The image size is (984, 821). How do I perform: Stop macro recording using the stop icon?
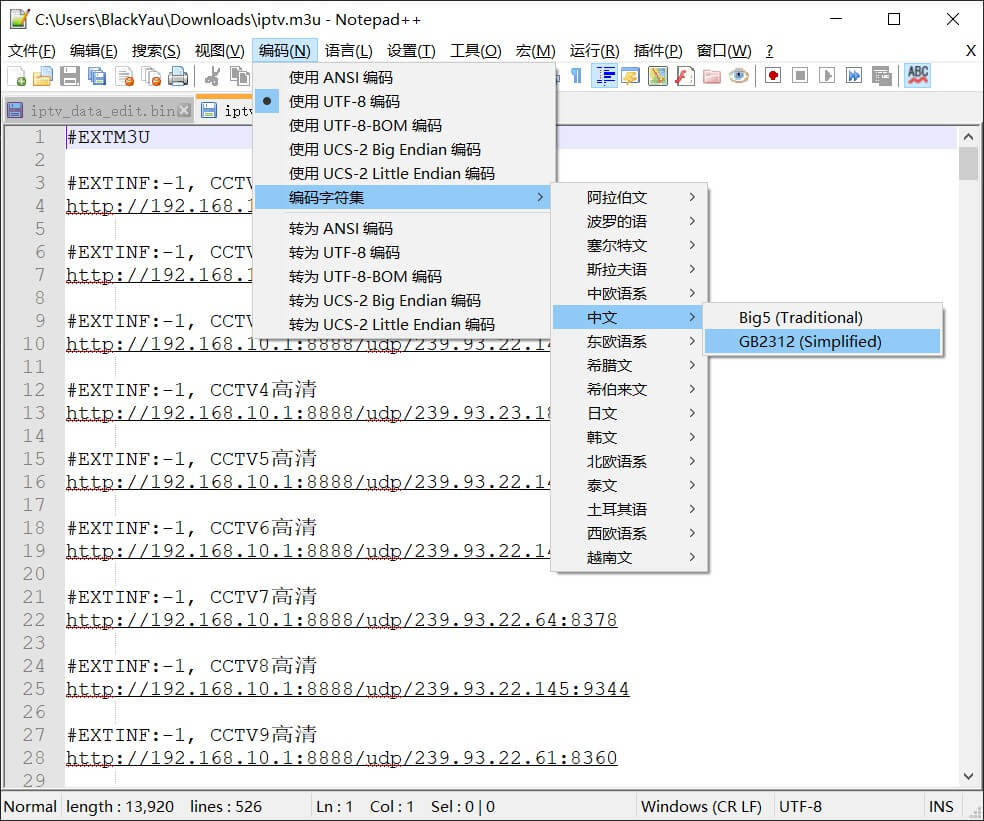(x=800, y=76)
